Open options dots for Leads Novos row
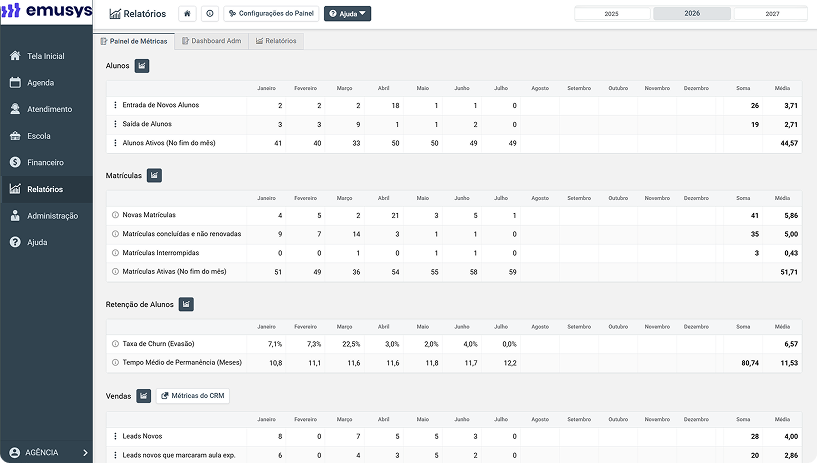The width and height of the screenshot is (817, 463). 115,436
